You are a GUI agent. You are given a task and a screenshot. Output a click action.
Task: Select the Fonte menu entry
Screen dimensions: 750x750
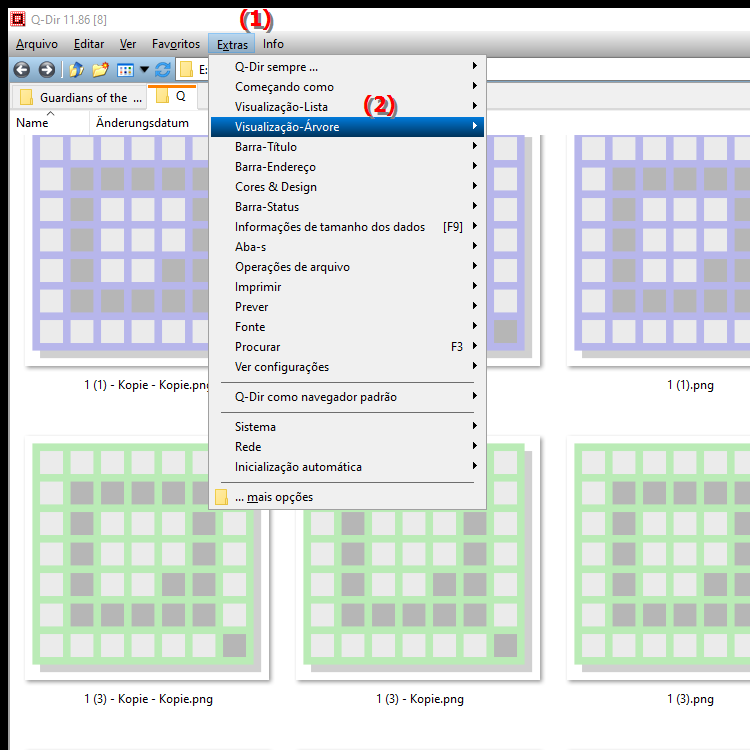347,327
